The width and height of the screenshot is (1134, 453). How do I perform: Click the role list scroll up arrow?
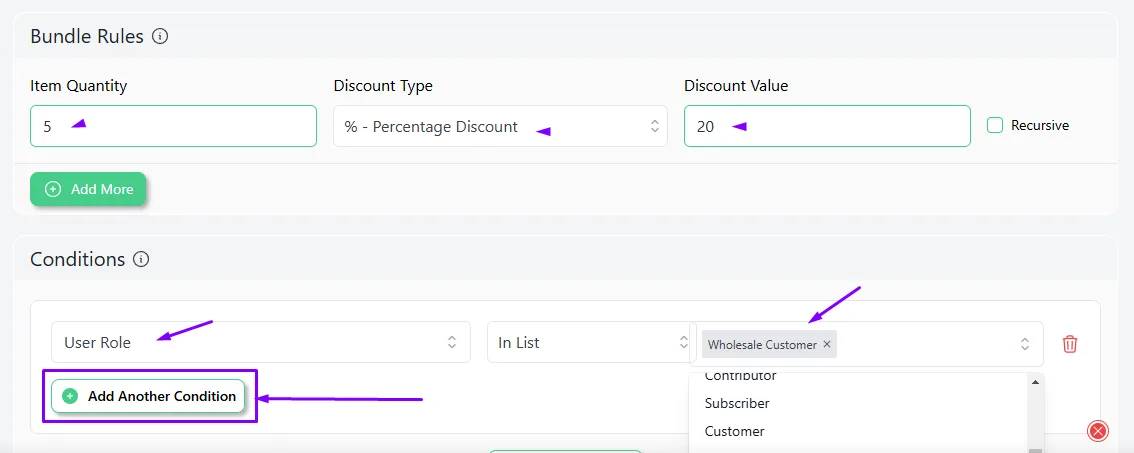coord(1035,381)
